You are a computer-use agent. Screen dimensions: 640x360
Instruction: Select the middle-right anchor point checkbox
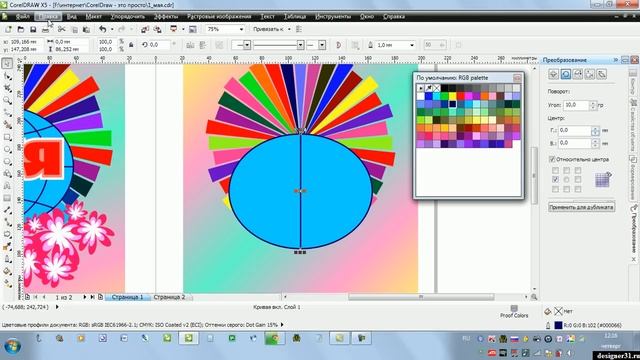(578, 180)
